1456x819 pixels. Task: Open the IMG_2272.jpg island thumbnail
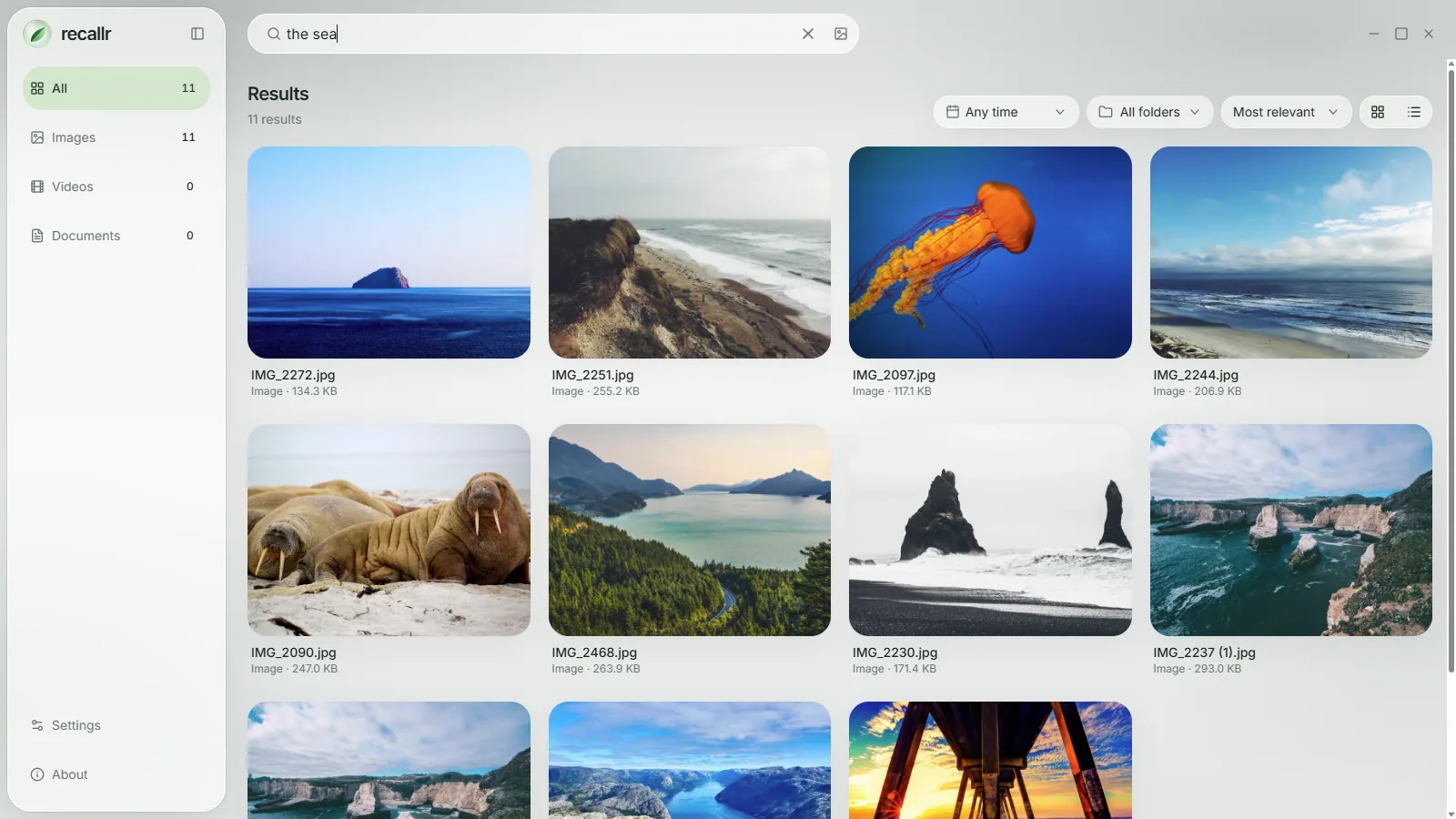[389, 252]
